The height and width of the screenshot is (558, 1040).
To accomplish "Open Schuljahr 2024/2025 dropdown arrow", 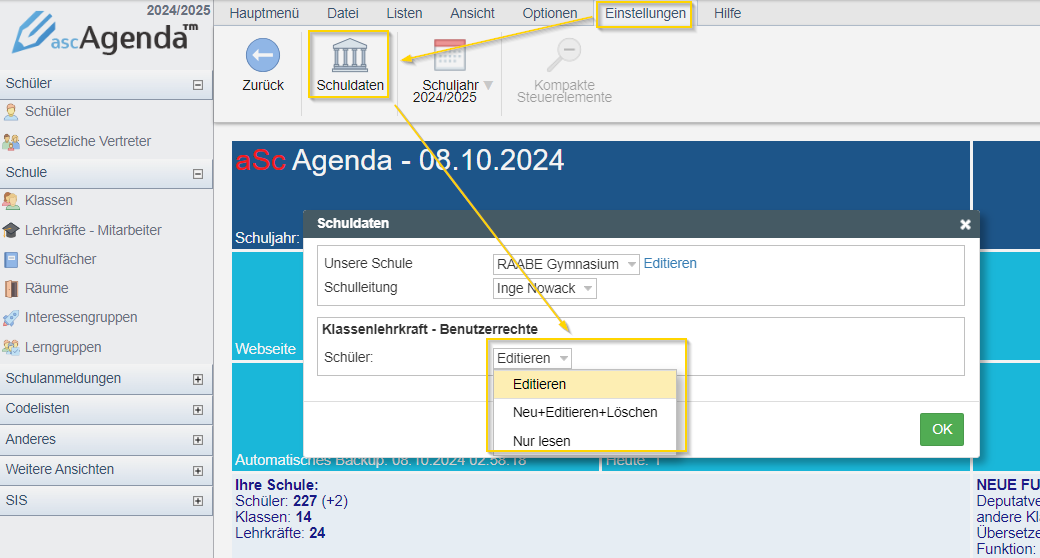I will [x=489, y=85].
